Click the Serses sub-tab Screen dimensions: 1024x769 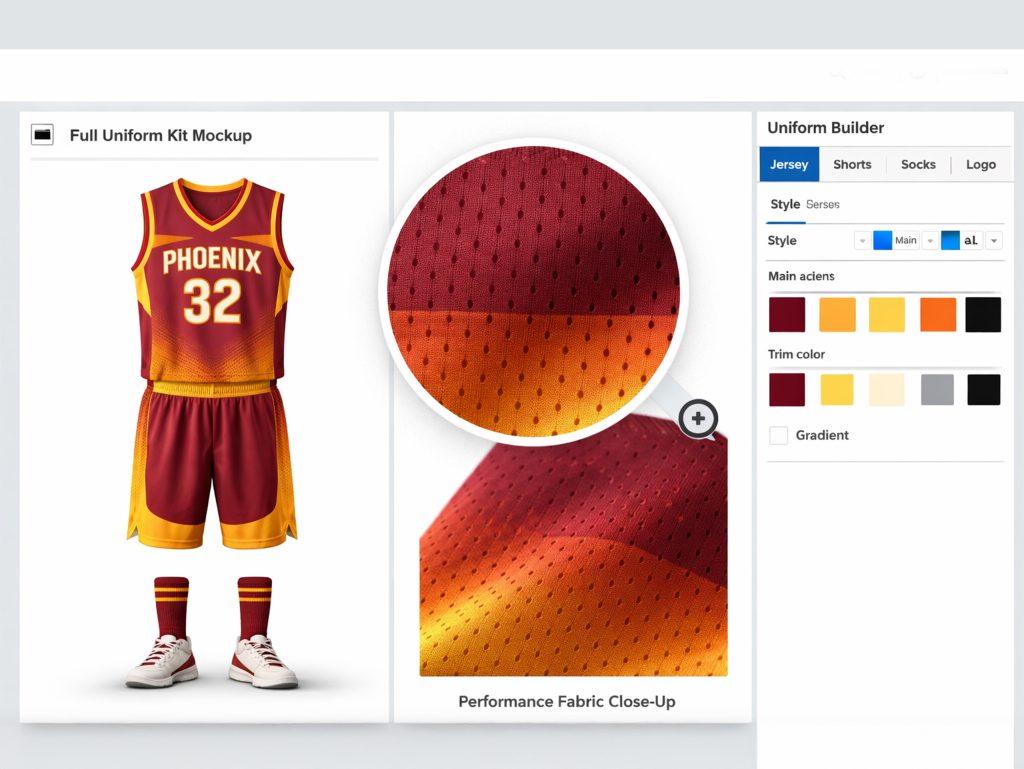tap(823, 204)
